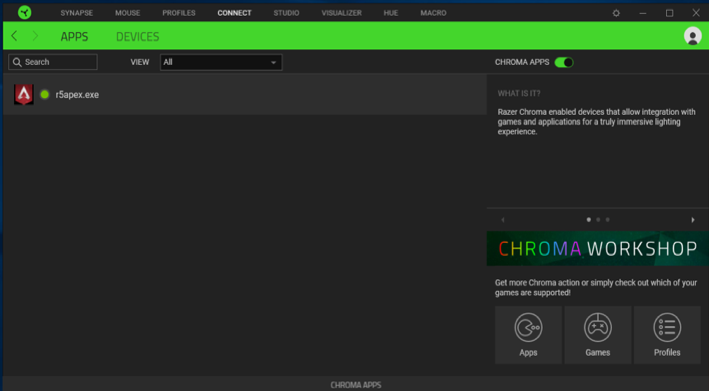Disable the Chroma Apps toggle

pos(564,62)
